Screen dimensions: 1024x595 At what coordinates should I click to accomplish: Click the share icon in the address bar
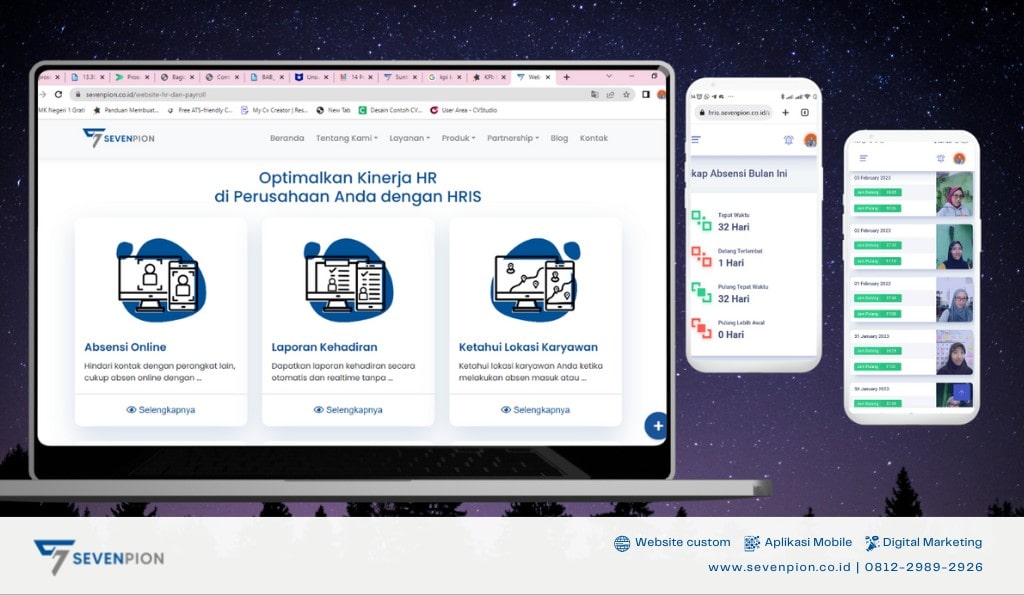point(610,94)
